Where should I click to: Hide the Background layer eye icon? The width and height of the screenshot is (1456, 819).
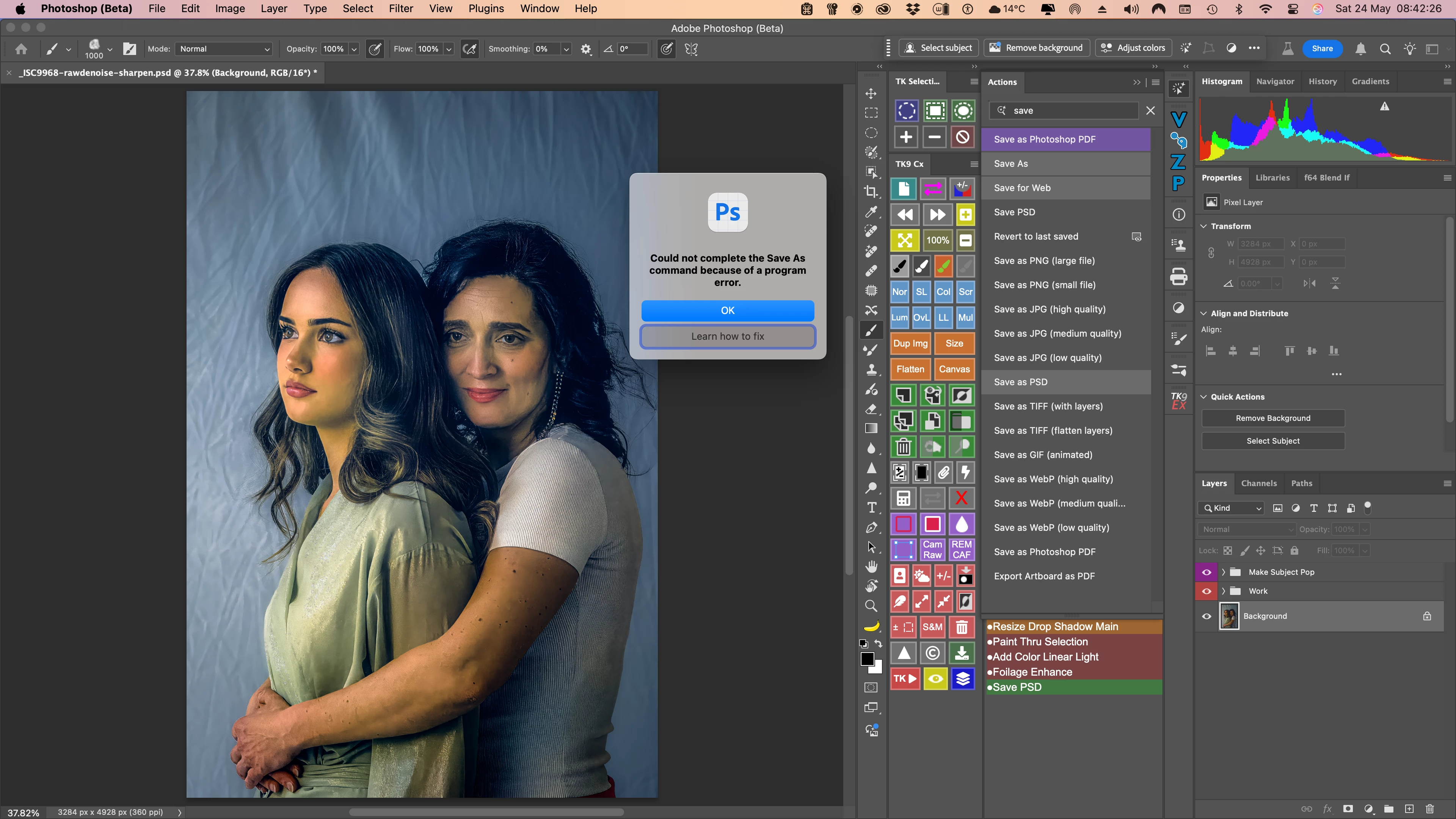pyautogui.click(x=1206, y=616)
